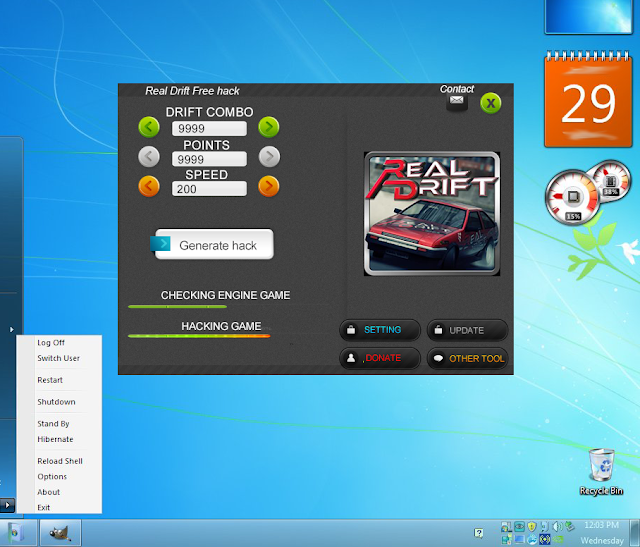Click the Speed value field

coord(209,189)
